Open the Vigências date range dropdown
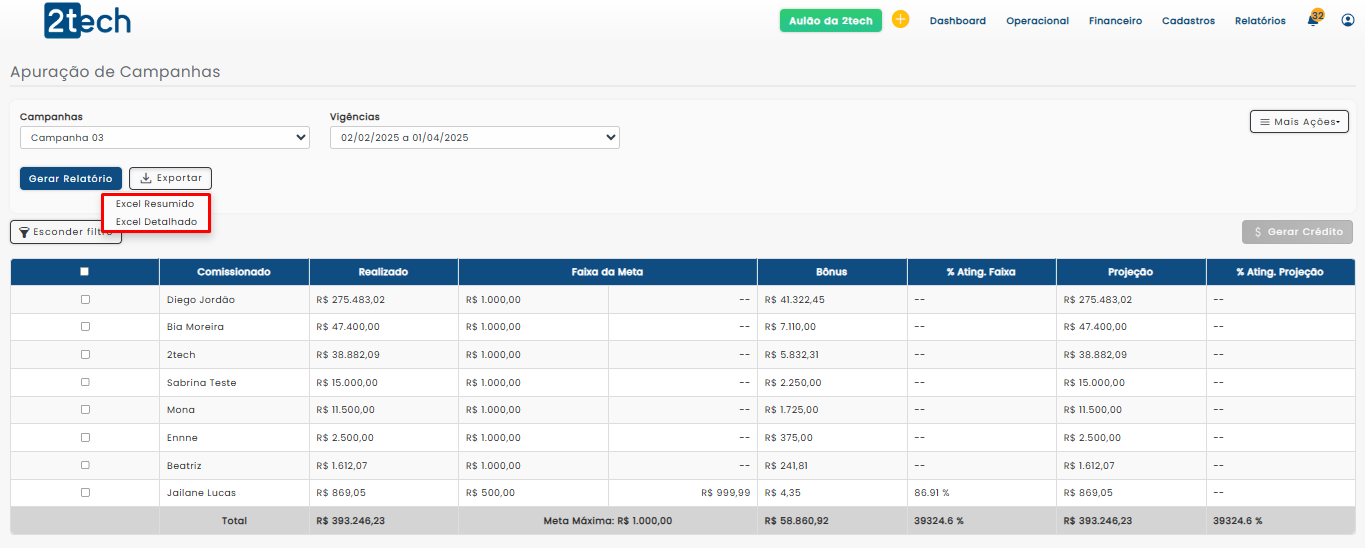This screenshot has width=1365, height=548. coord(474,138)
